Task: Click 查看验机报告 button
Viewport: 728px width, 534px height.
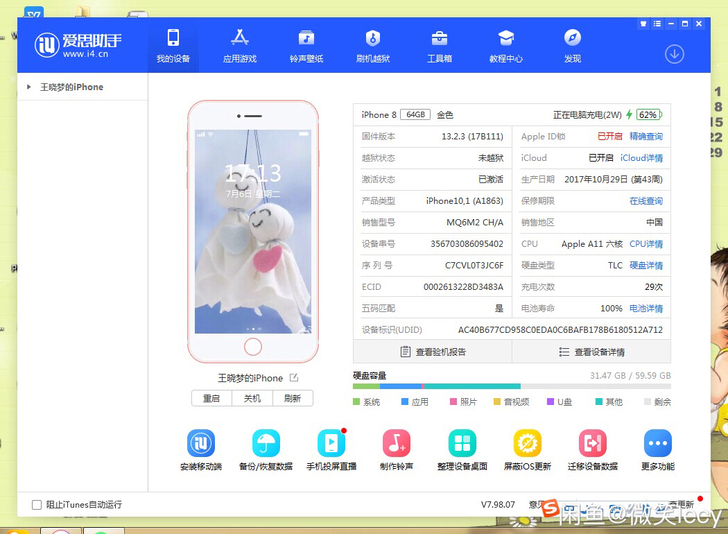Action: [433, 352]
